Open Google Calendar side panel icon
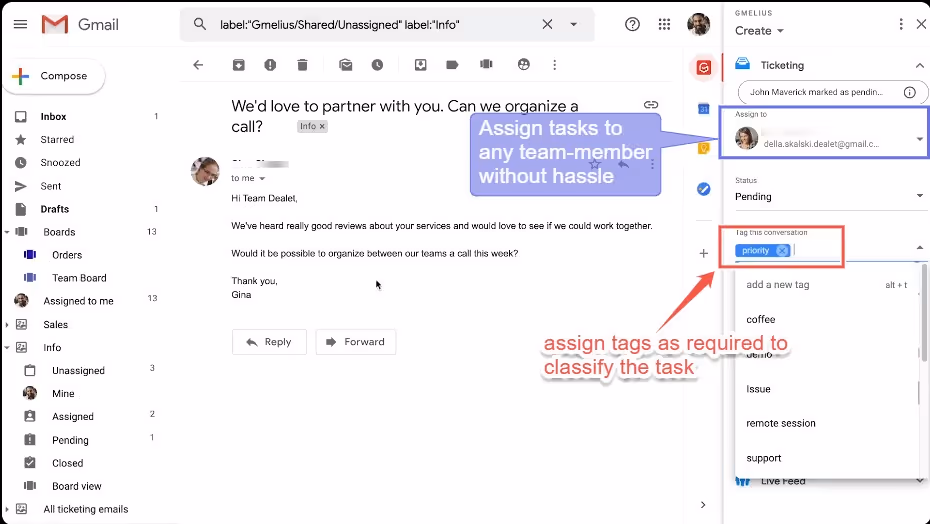Image resolution: width=930 pixels, height=524 pixels. (703, 109)
